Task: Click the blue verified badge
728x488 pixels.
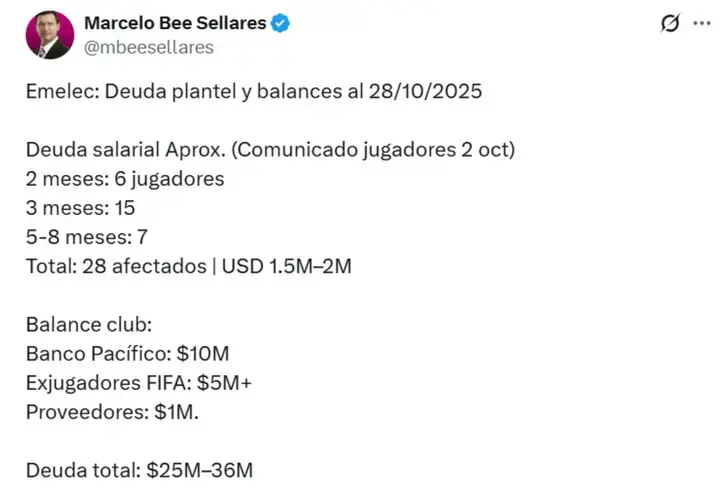Action: click(281, 23)
